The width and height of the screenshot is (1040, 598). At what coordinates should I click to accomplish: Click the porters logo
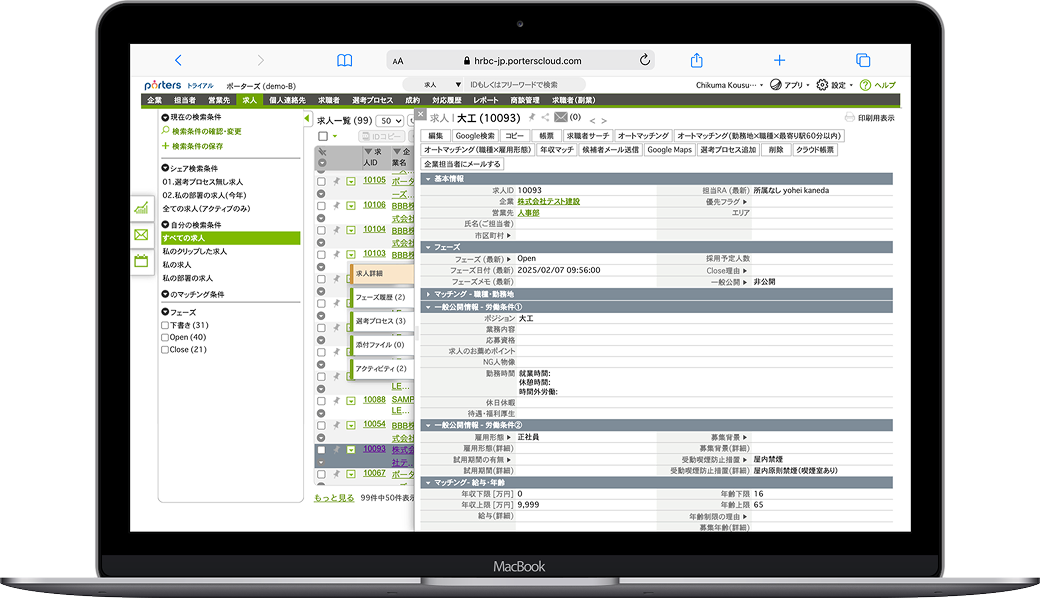tap(162, 86)
